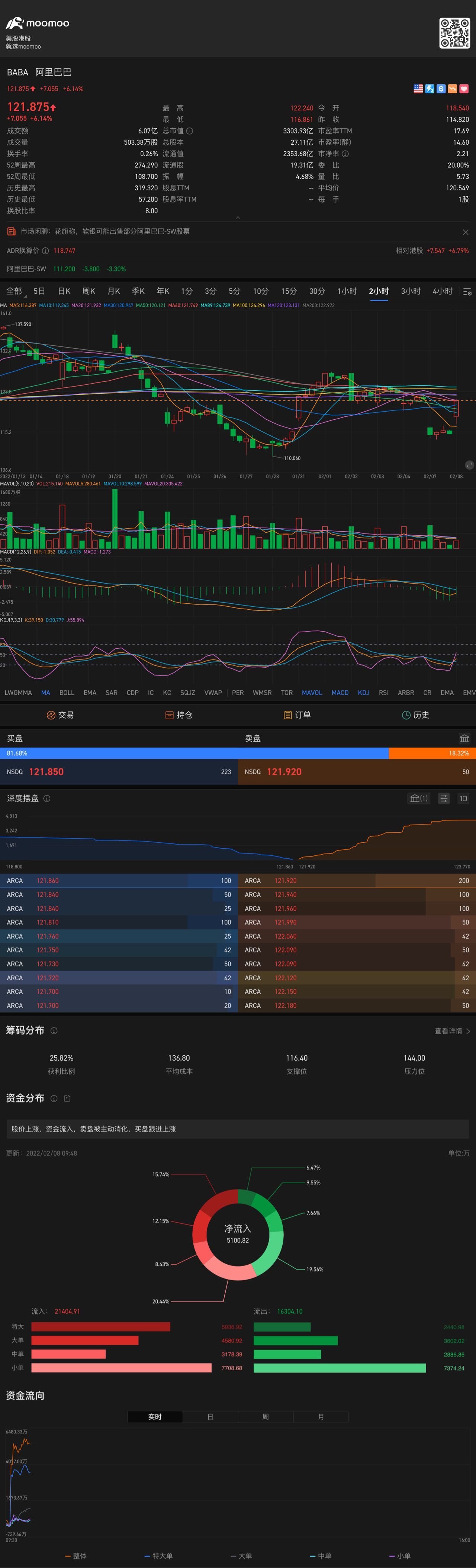Switch chart to 15分 view
Viewport: 476px width, 1568px height.
click(x=289, y=291)
